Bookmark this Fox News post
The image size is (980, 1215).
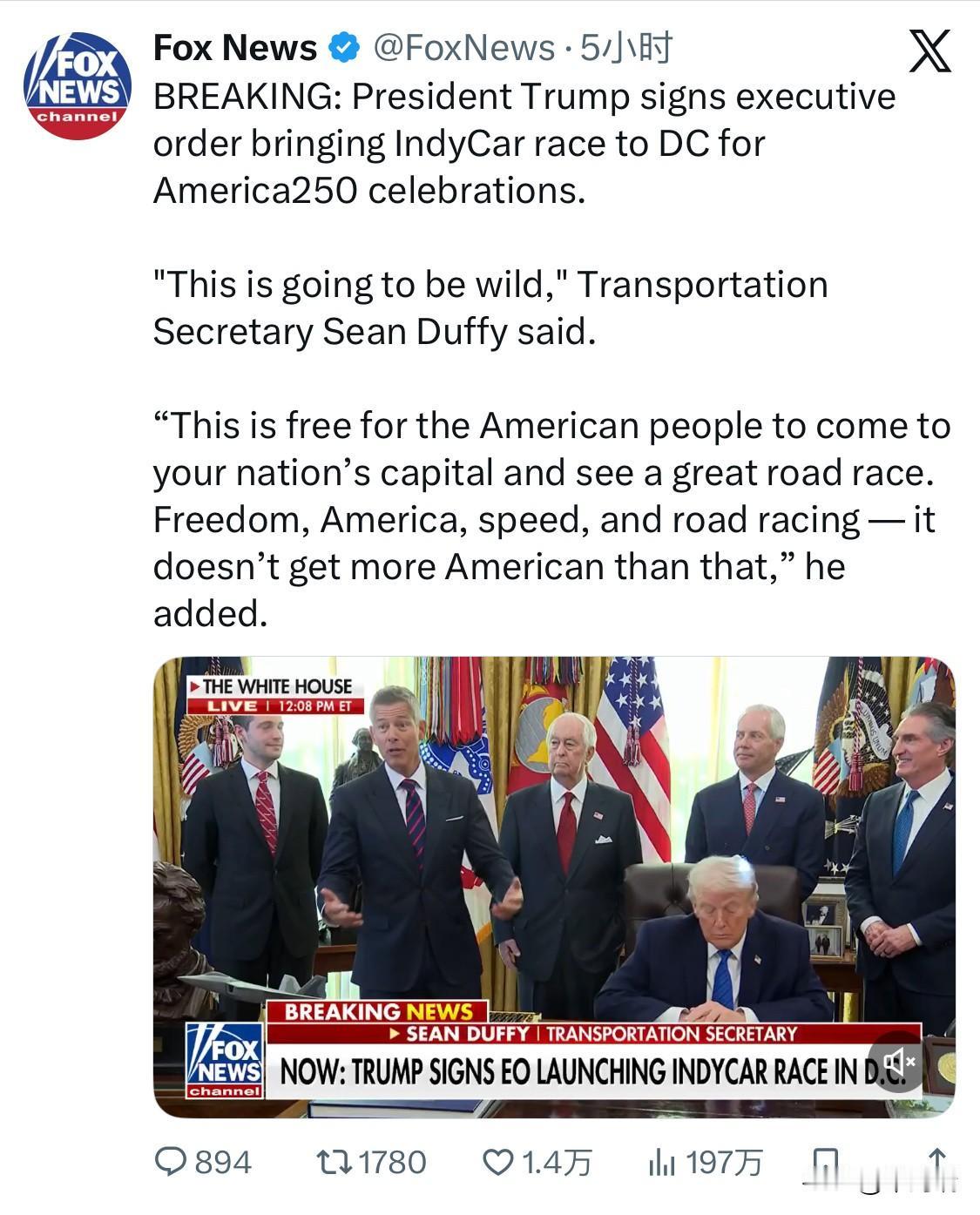click(823, 1164)
